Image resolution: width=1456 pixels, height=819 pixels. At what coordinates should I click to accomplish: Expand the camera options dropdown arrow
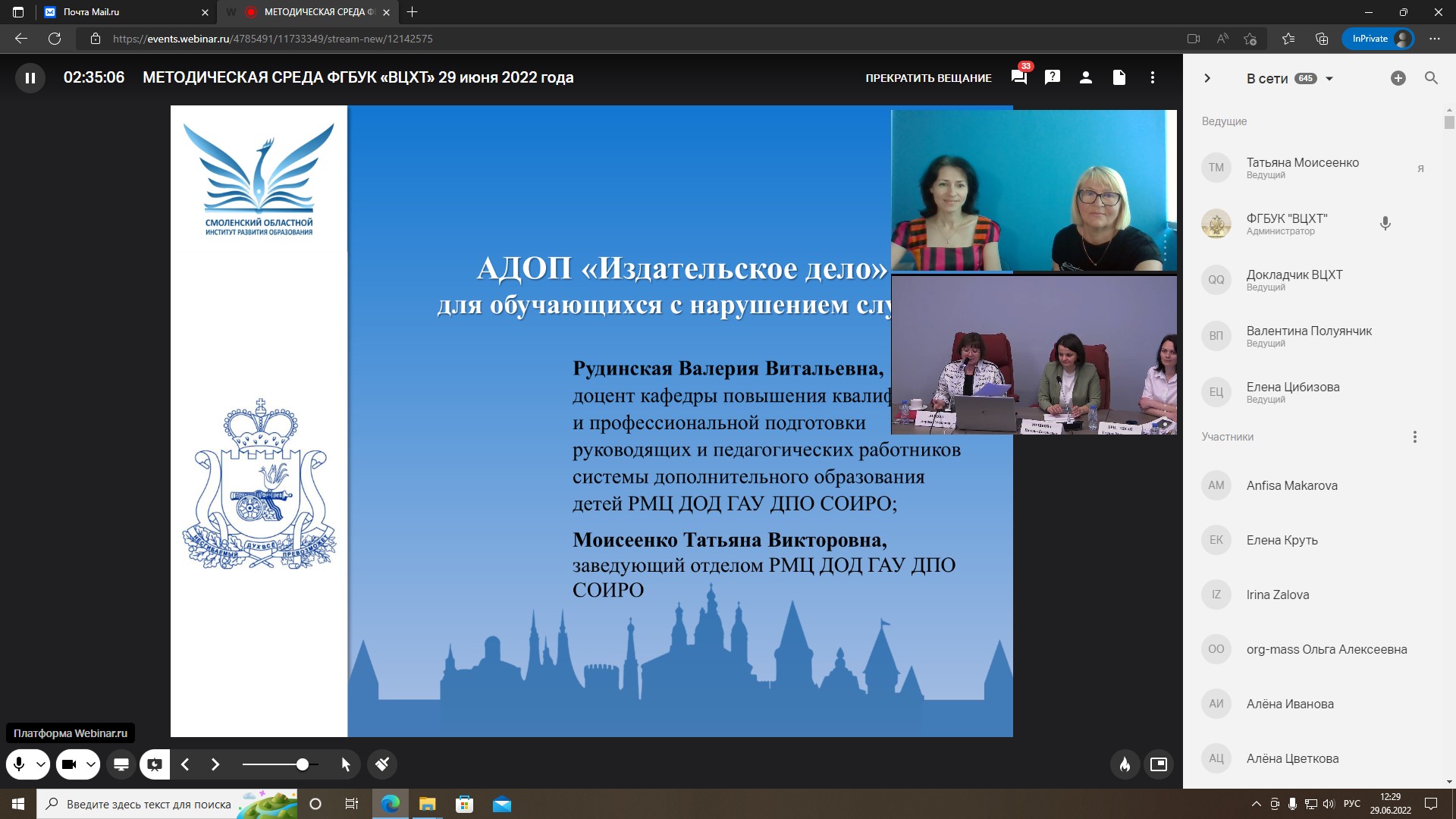click(91, 764)
